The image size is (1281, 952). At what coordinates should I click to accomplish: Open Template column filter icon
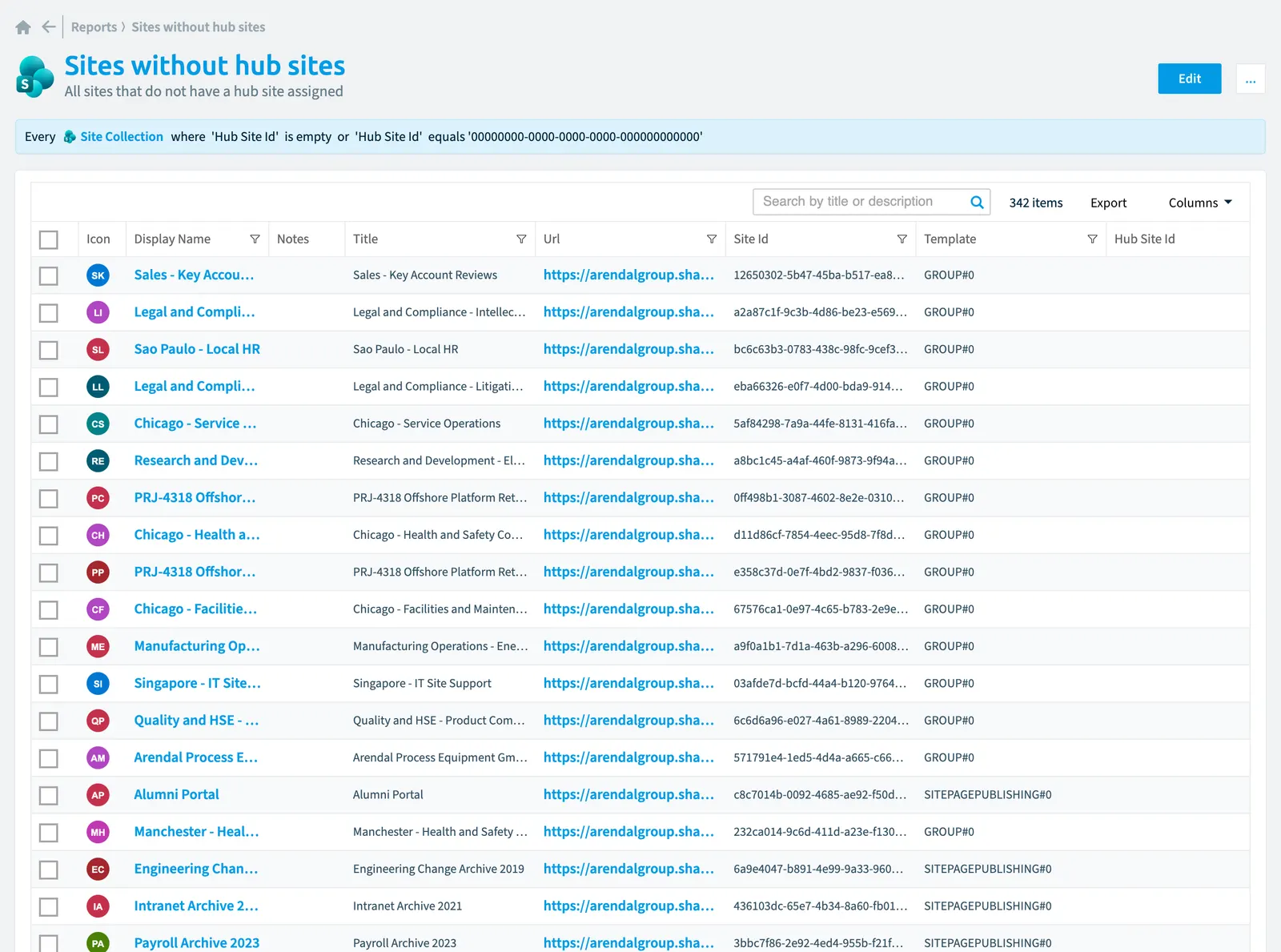[x=1092, y=239]
